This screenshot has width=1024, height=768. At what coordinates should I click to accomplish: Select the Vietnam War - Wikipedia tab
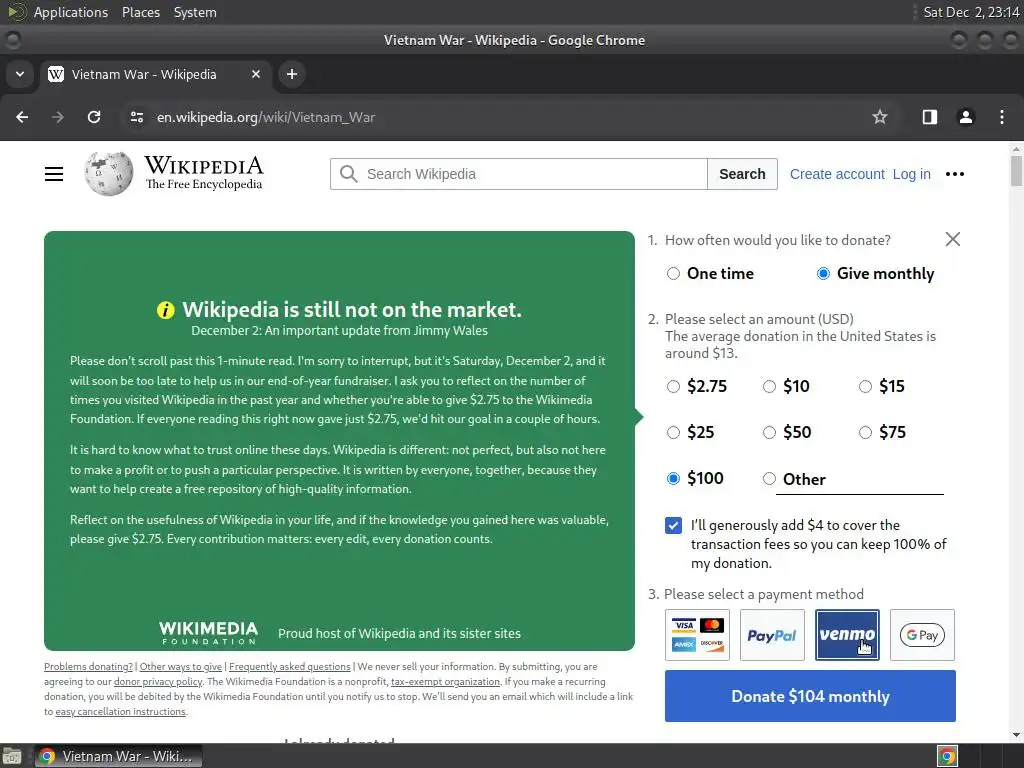[156, 74]
